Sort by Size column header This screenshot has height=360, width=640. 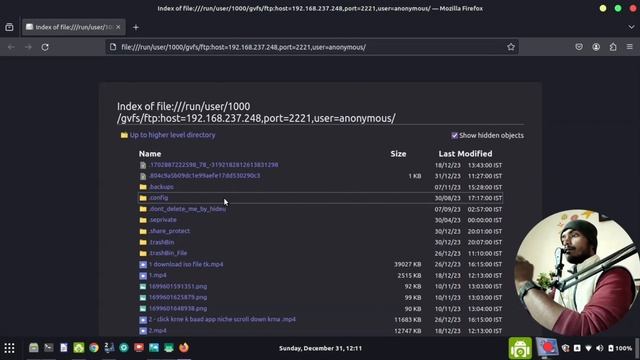(x=398, y=154)
